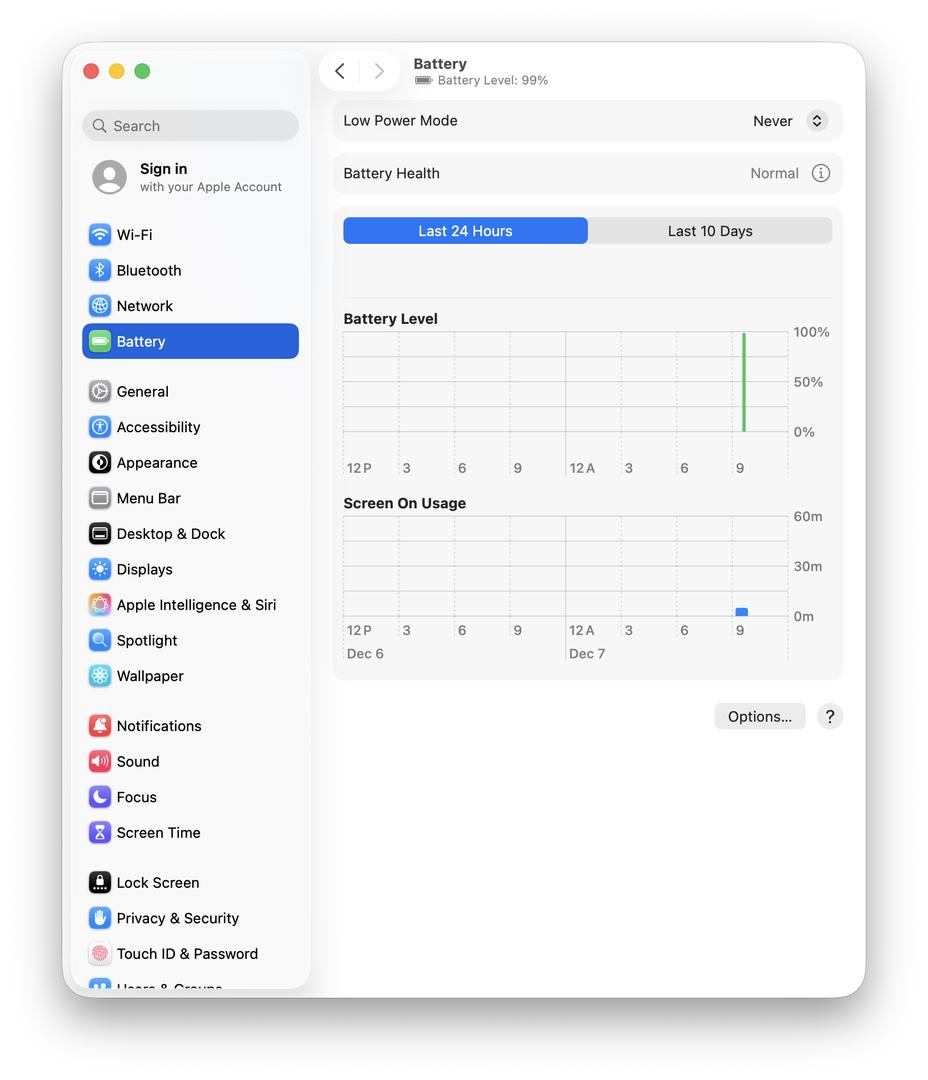Select the Accessibility label
928x1080 pixels.
pos(158,427)
